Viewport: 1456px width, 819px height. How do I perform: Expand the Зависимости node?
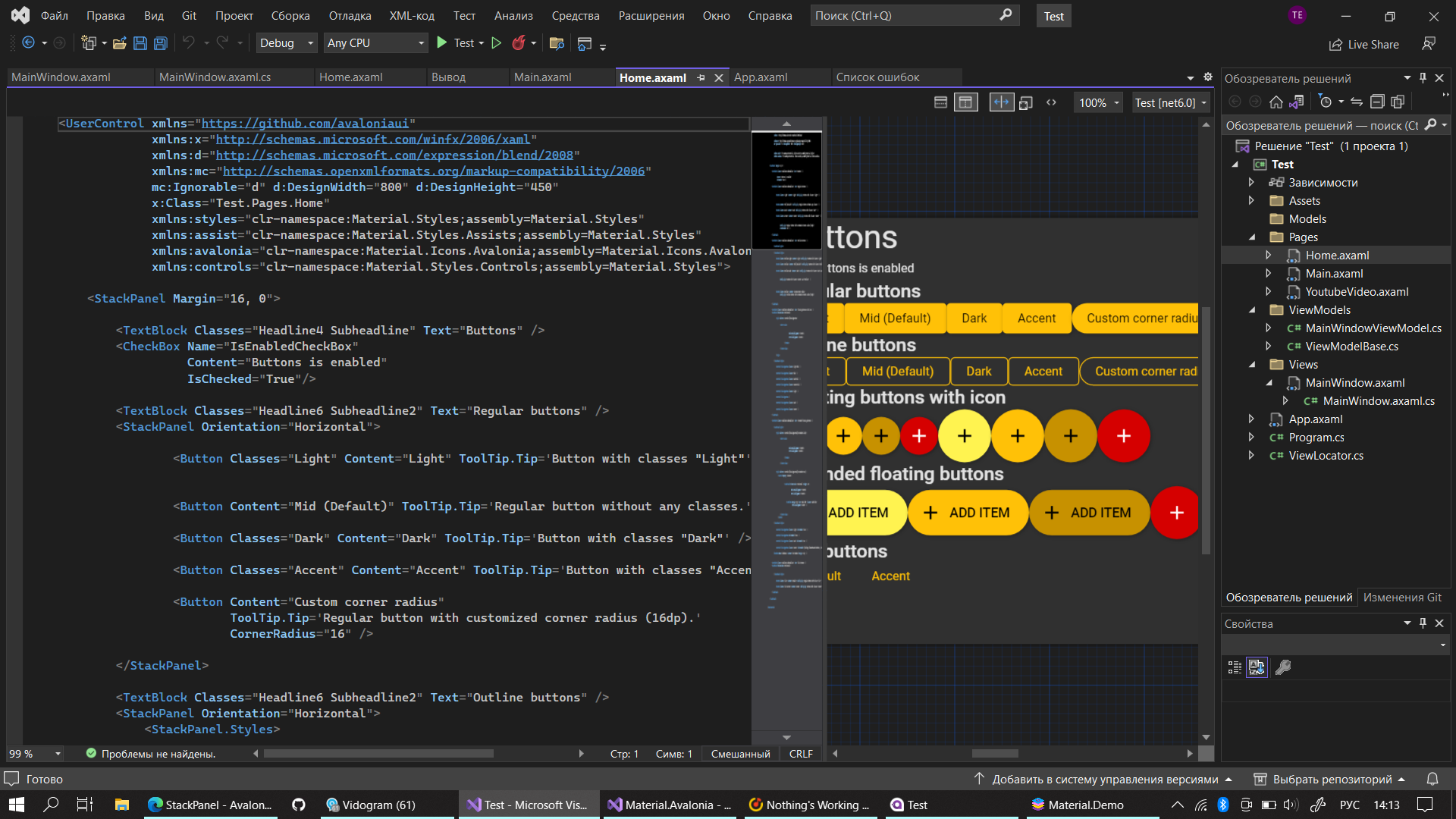(x=1252, y=182)
